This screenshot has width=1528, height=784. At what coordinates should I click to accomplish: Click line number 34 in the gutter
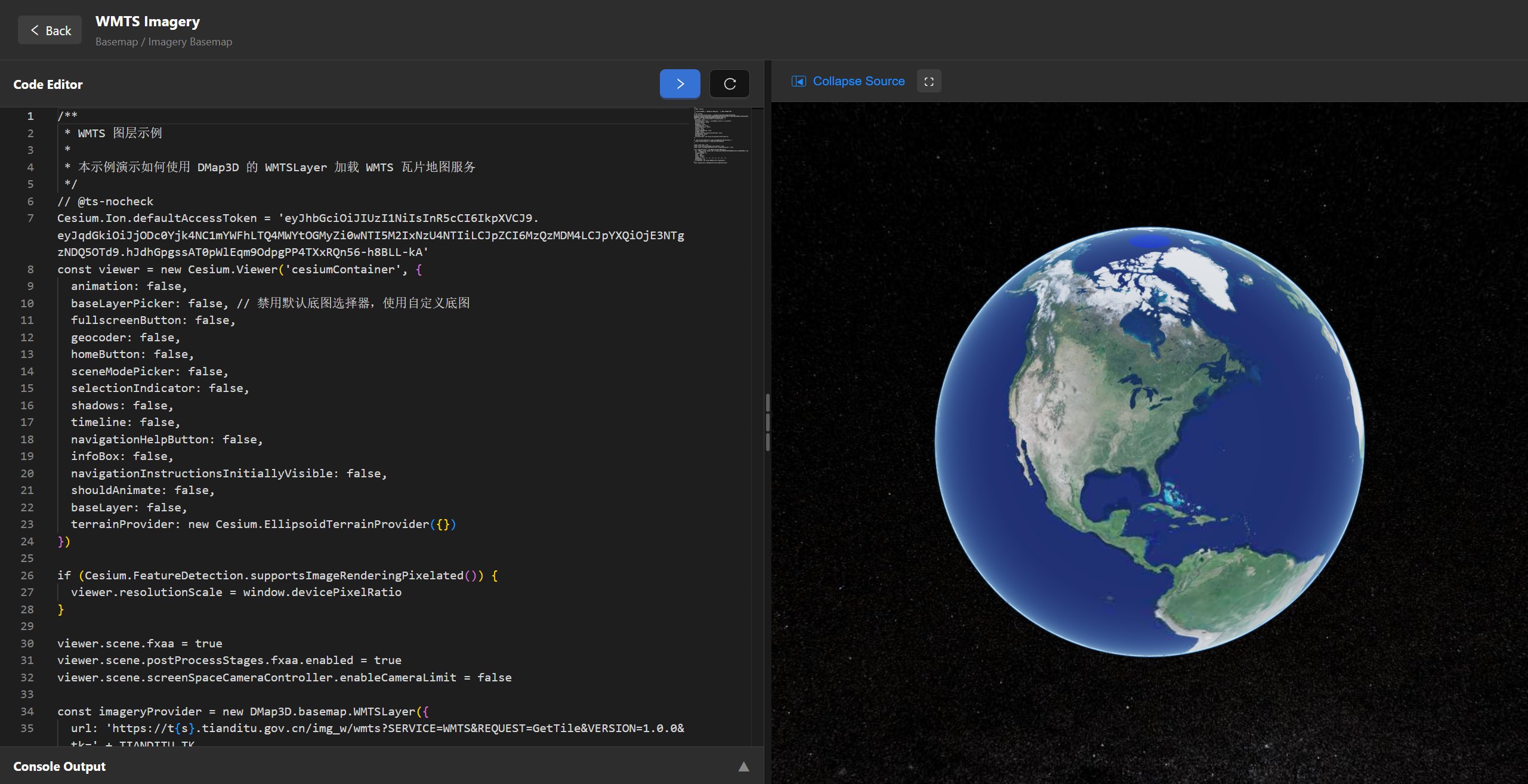[27, 711]
